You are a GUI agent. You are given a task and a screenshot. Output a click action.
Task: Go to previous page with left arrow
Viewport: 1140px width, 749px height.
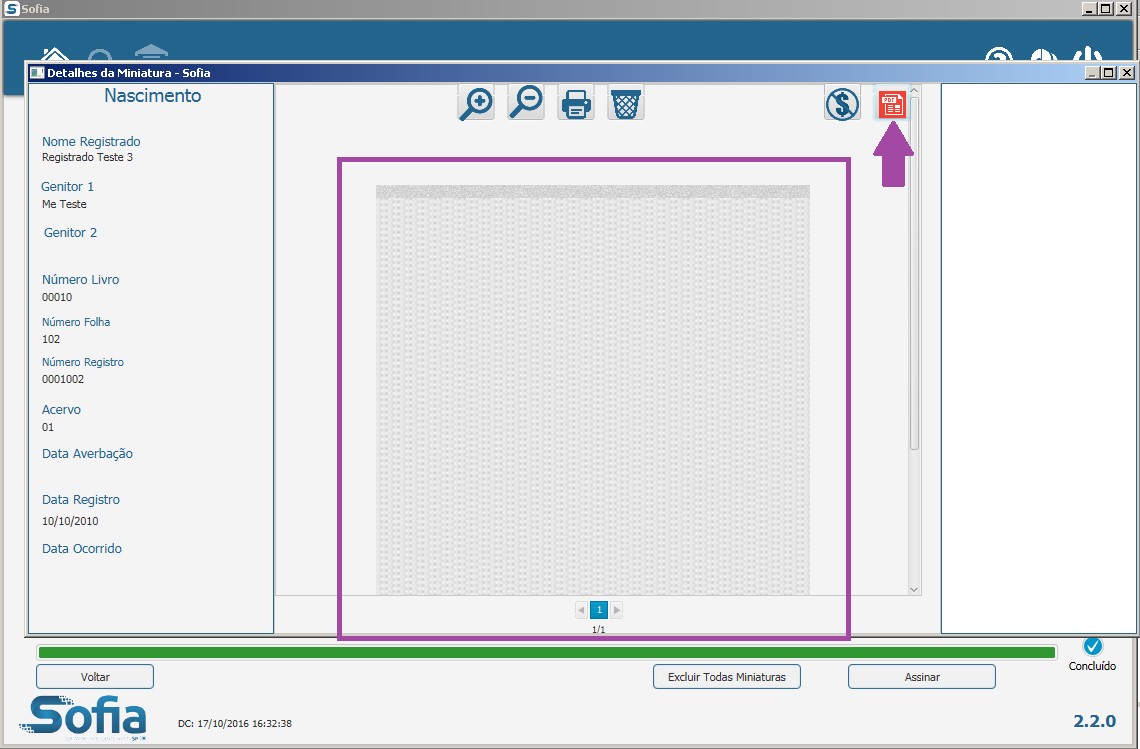coord(581,609)
